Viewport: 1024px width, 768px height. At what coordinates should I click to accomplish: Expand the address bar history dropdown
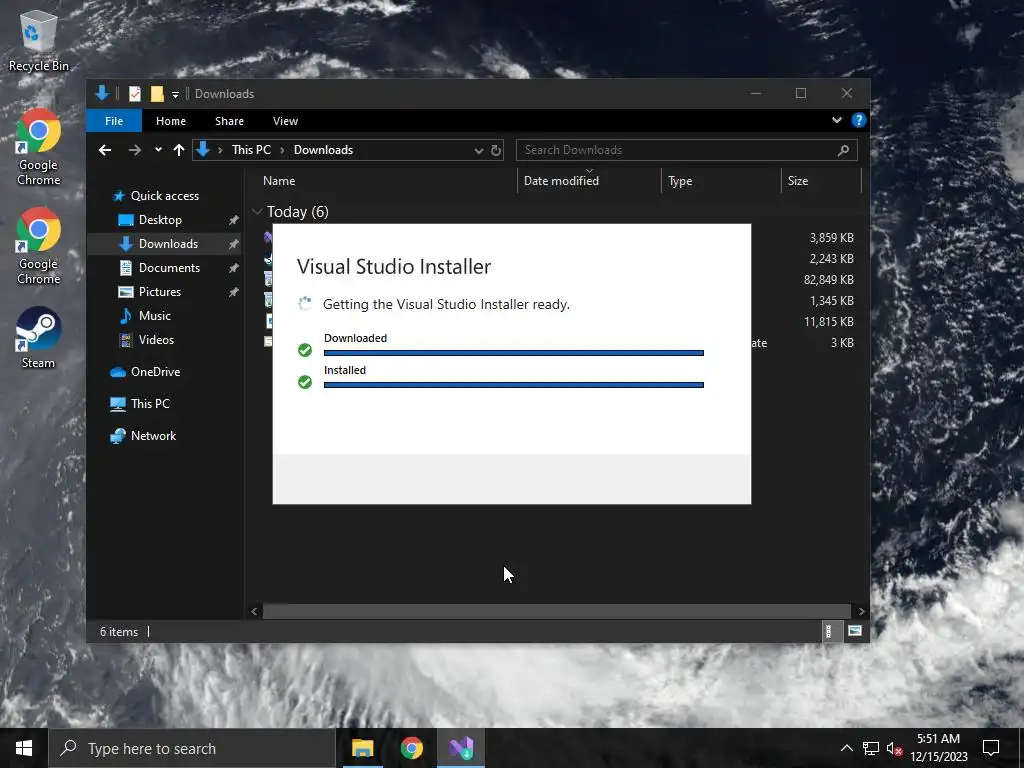[x=479, y=150]
